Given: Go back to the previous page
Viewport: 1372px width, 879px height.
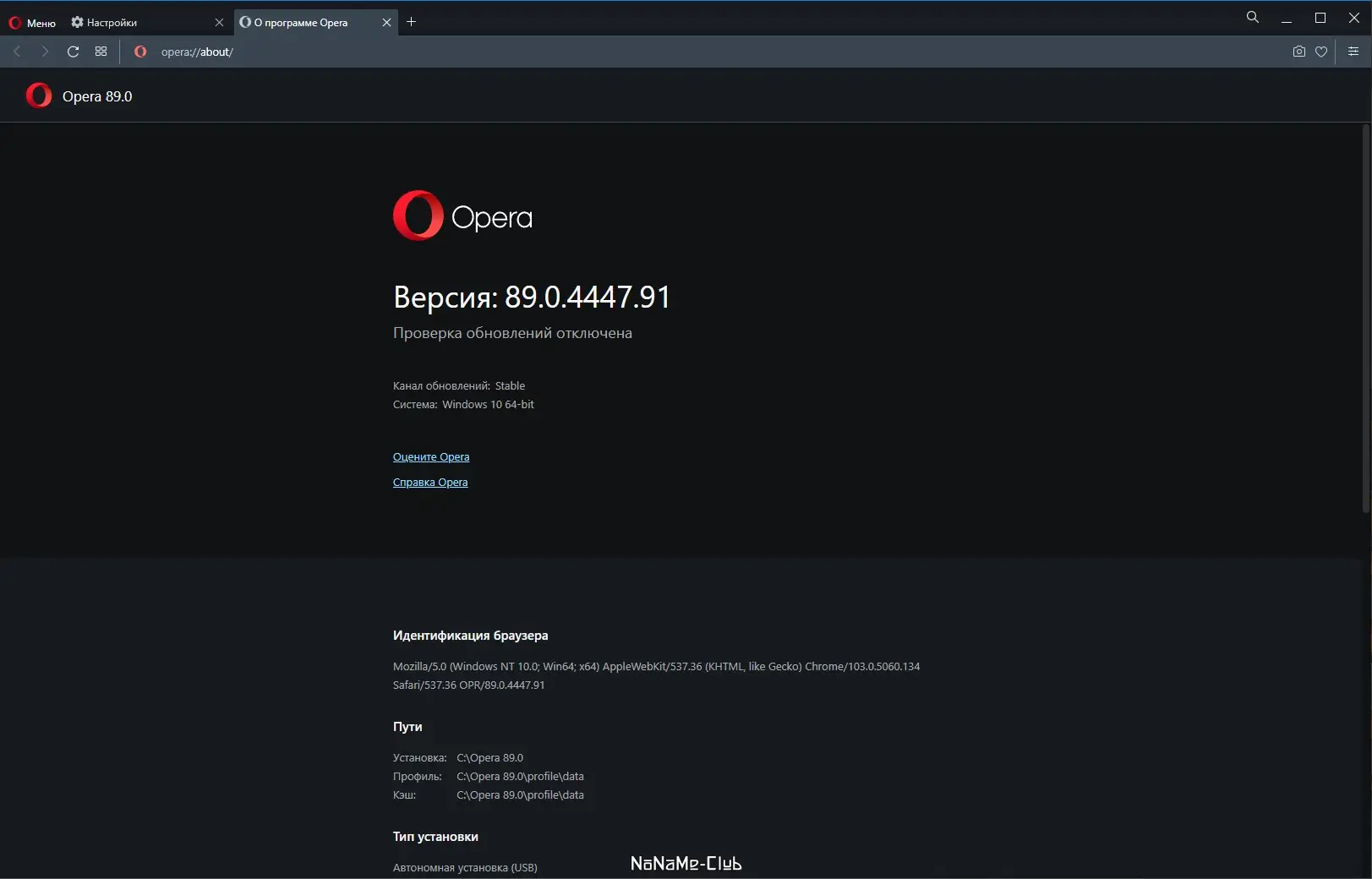Looking at the screenshot, I should click(x=17, y=52).
